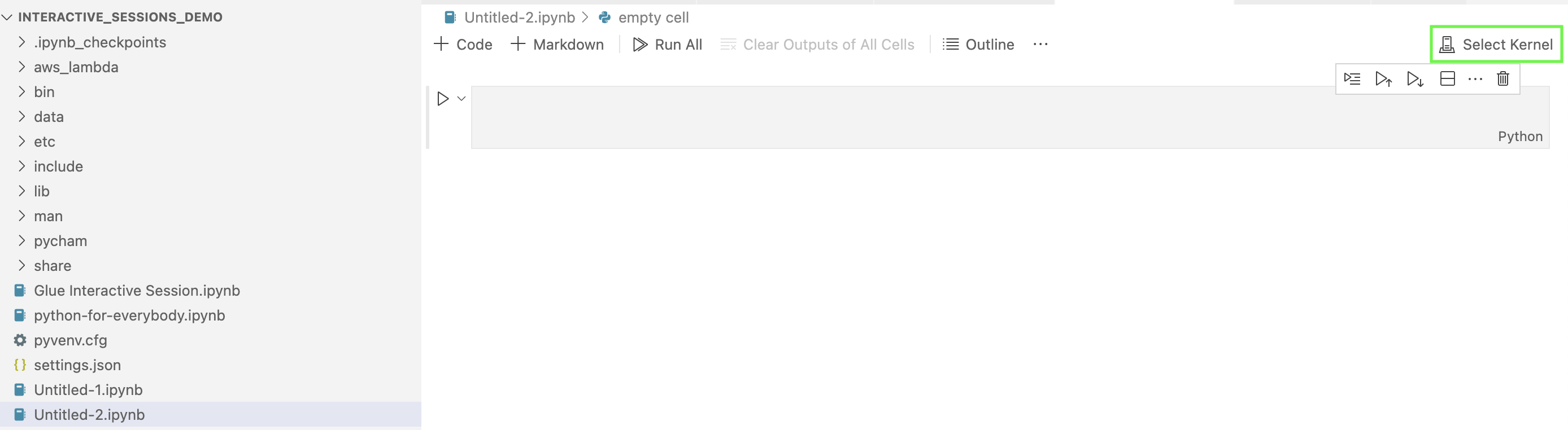The height and width of the screenshot is (430, 1568).
Task: Open the Glue Interactive Session notebook
Action: click(x=137, y=290)
